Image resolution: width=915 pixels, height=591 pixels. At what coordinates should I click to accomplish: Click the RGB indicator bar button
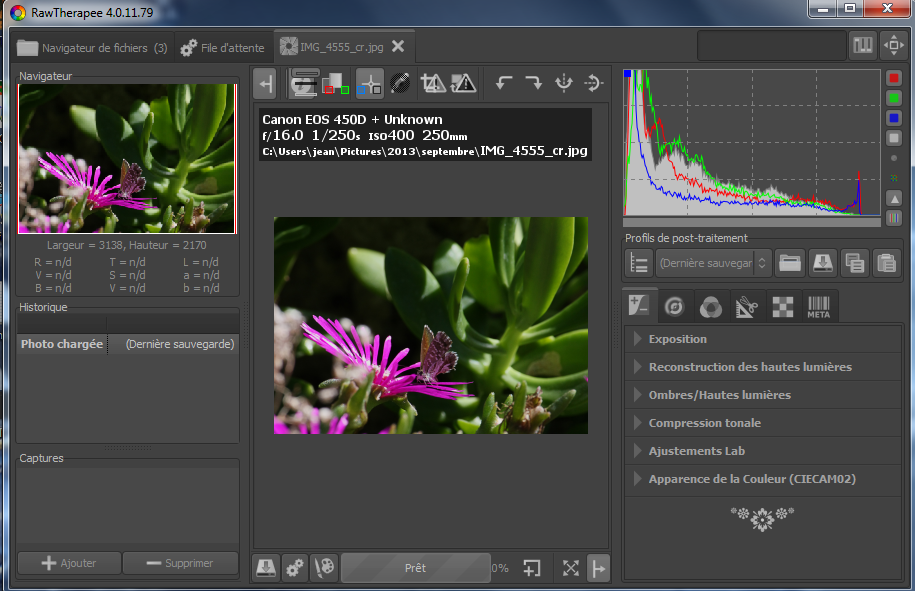click(893, 218)
